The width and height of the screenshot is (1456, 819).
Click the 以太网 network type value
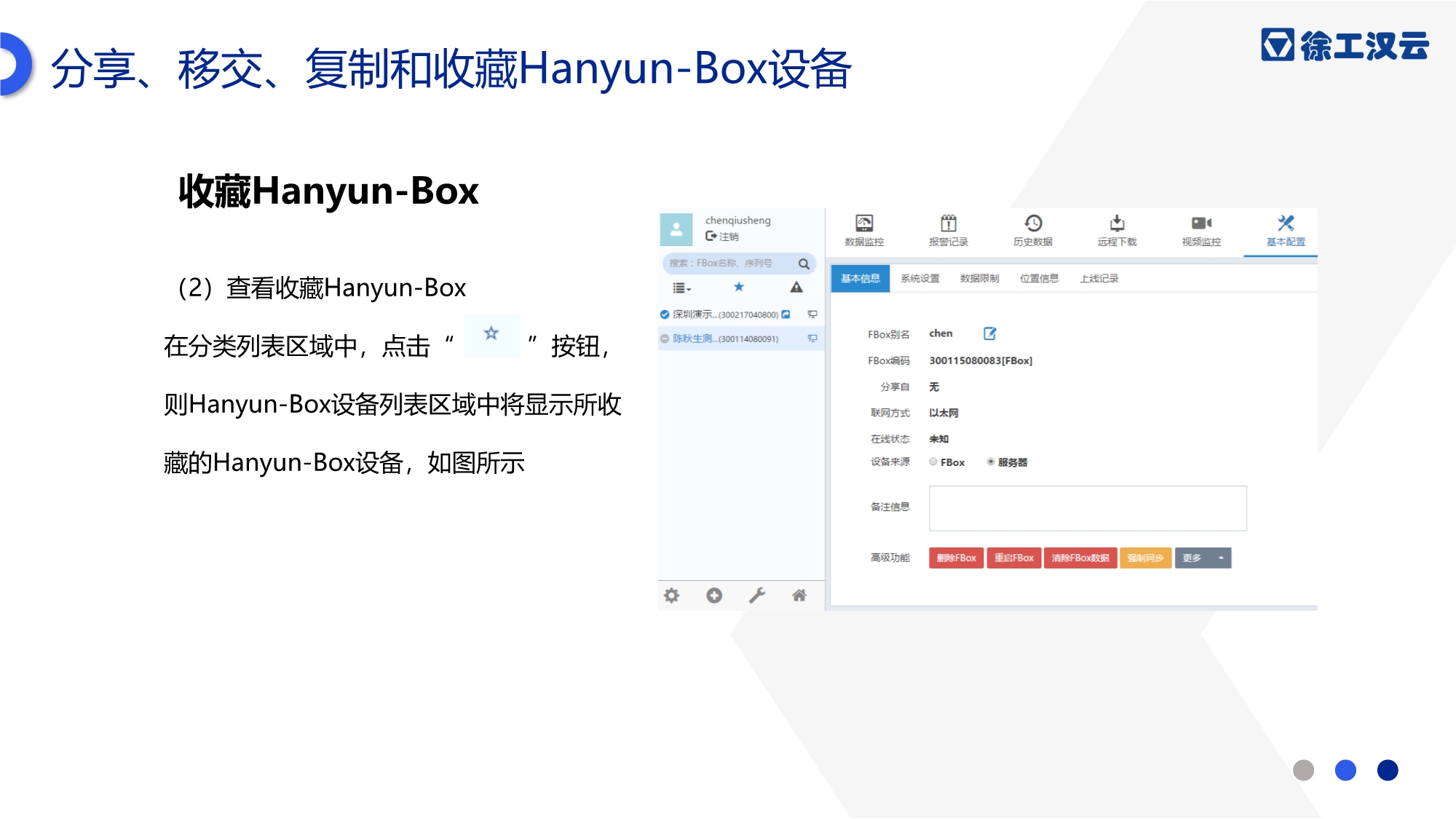pos(943,413)
